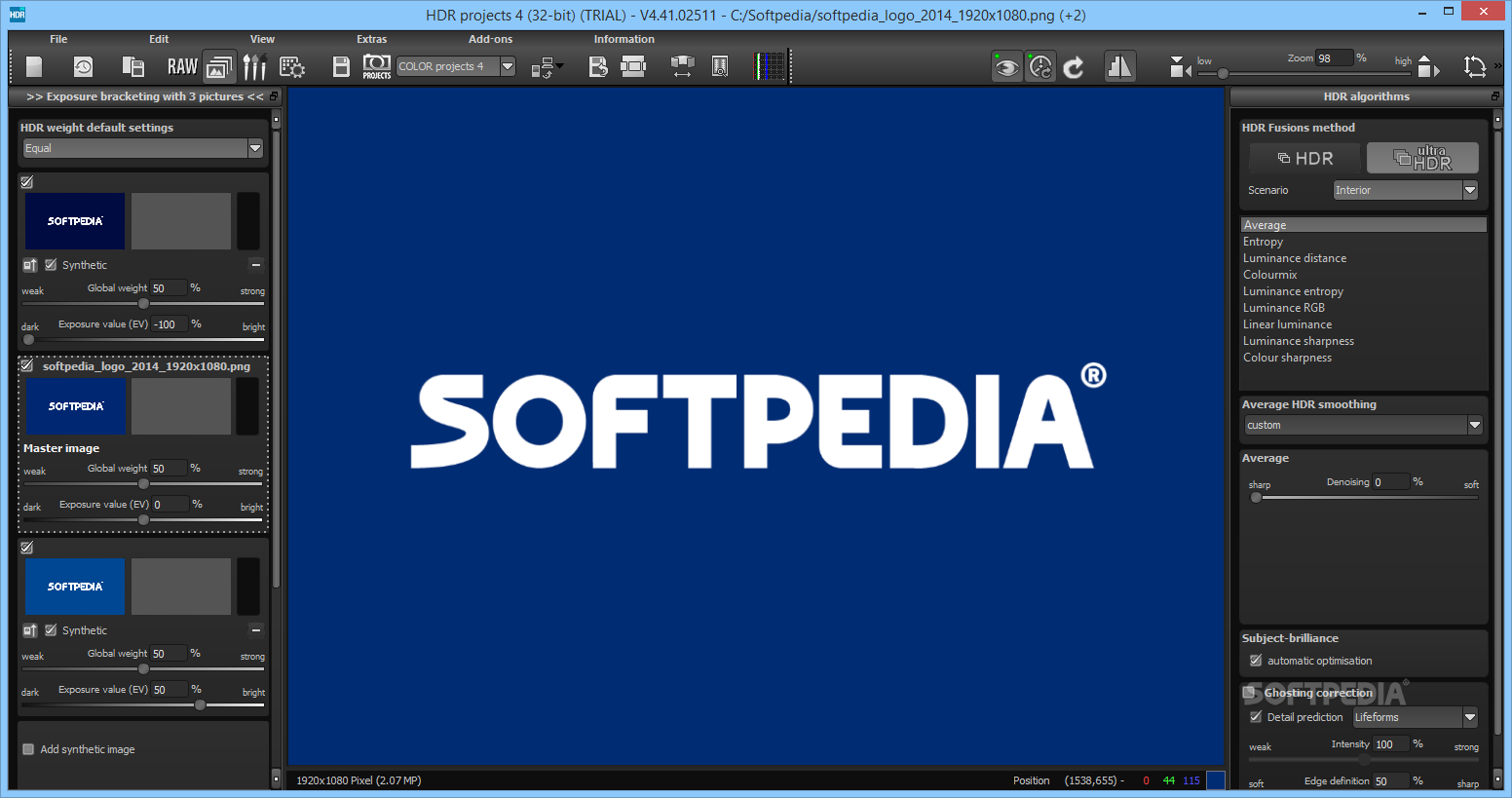Select the ultra HDR fusion button

(1422, 158)
